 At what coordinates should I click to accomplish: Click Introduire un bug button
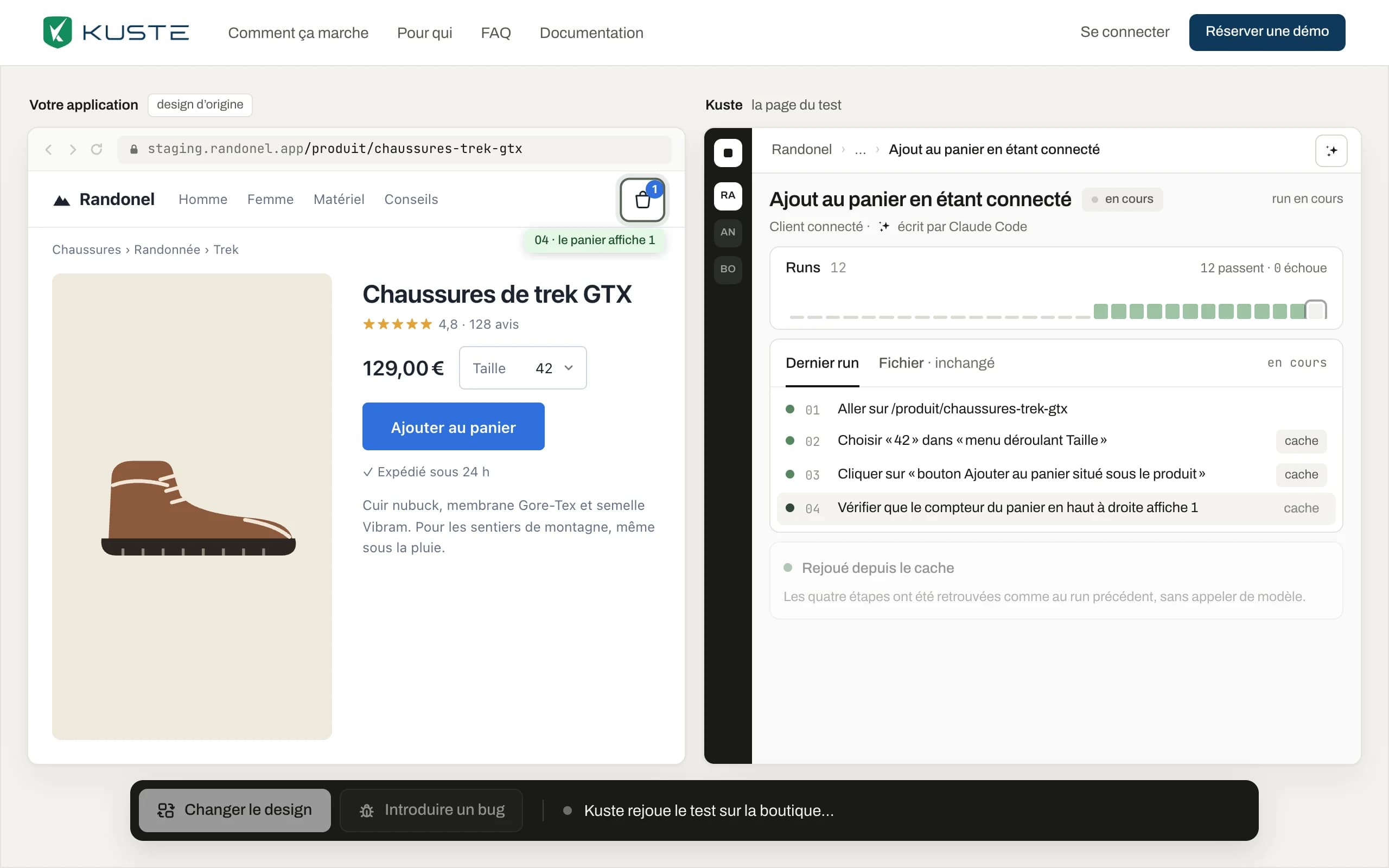coord(431,810)
